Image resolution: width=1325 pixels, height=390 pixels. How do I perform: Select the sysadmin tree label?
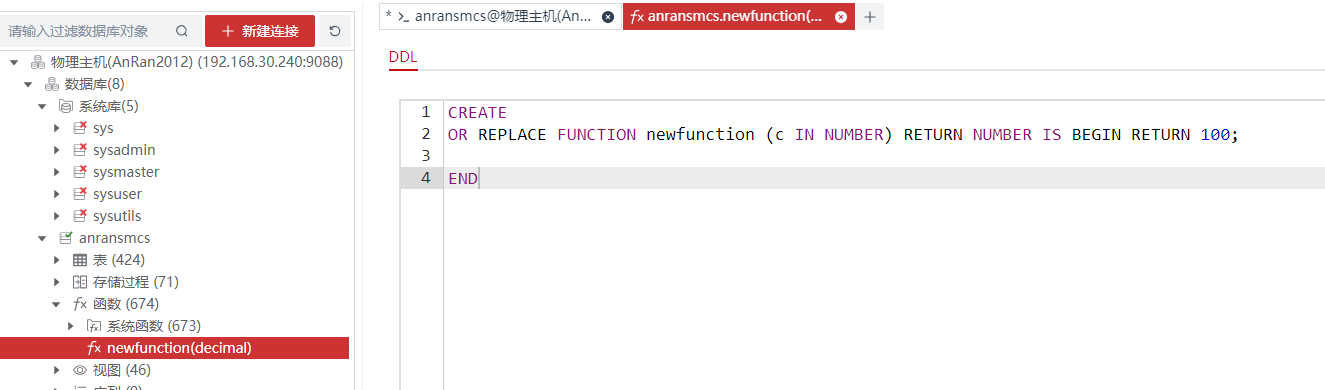(x=124, y=150)
